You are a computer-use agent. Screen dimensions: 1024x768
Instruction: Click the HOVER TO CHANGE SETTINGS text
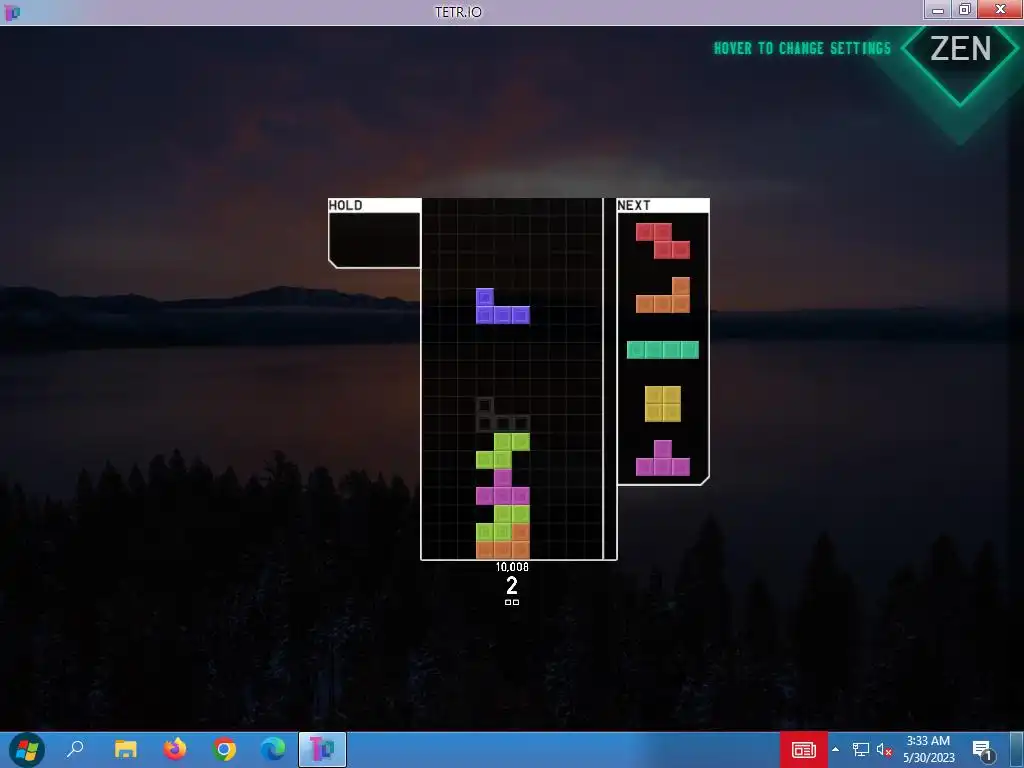802,48
